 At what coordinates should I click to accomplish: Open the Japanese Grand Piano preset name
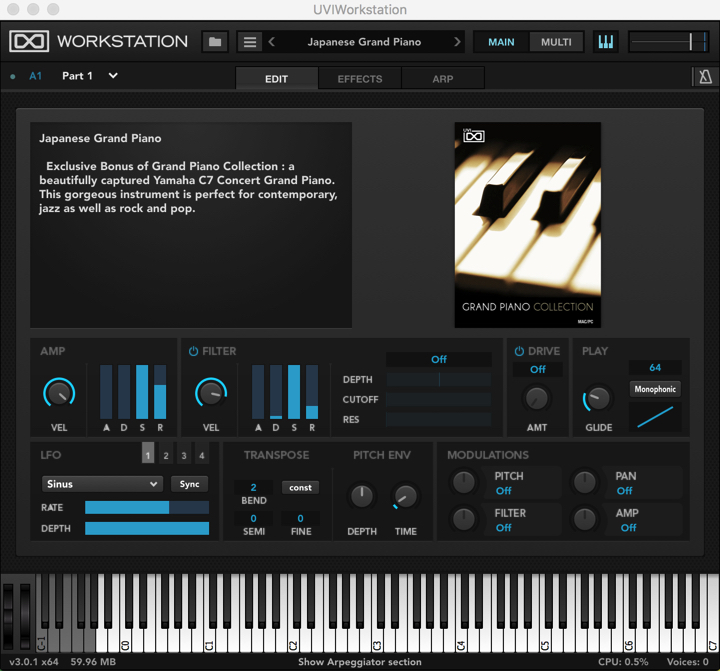(364, 42)
